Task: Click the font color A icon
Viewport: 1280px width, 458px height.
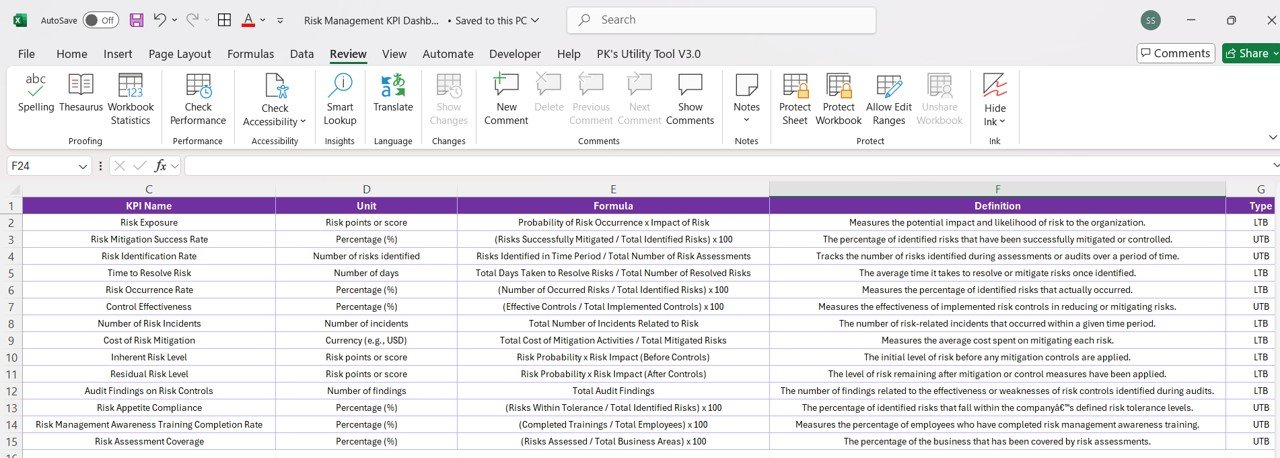Action: (x=247, y=20)
